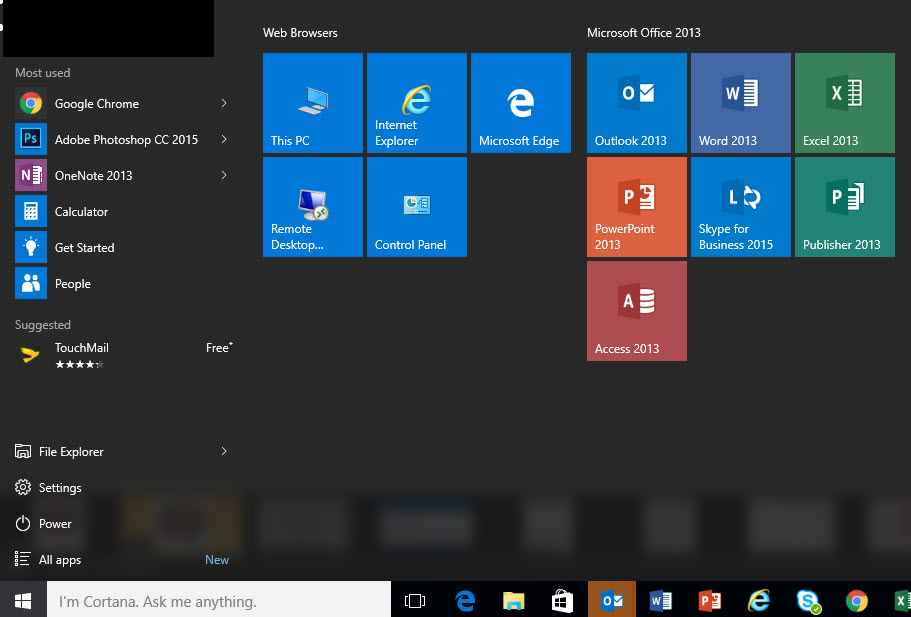Open PowerPoint from the taskbar
Image resolution: width=911 pixels, height=617 pixels.
click(709, 600)
